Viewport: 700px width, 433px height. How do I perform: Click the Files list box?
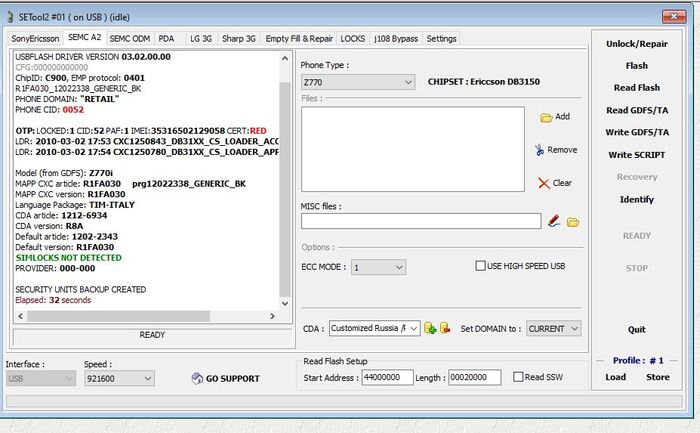[413, 149]
